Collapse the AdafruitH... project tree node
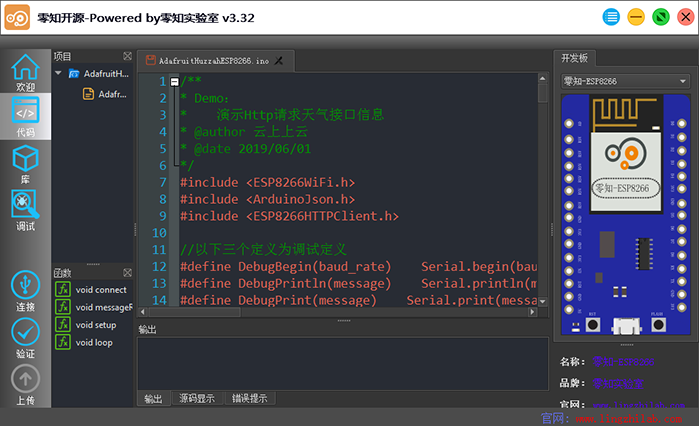This screenshot has height=426, width=699. (58, 73)
